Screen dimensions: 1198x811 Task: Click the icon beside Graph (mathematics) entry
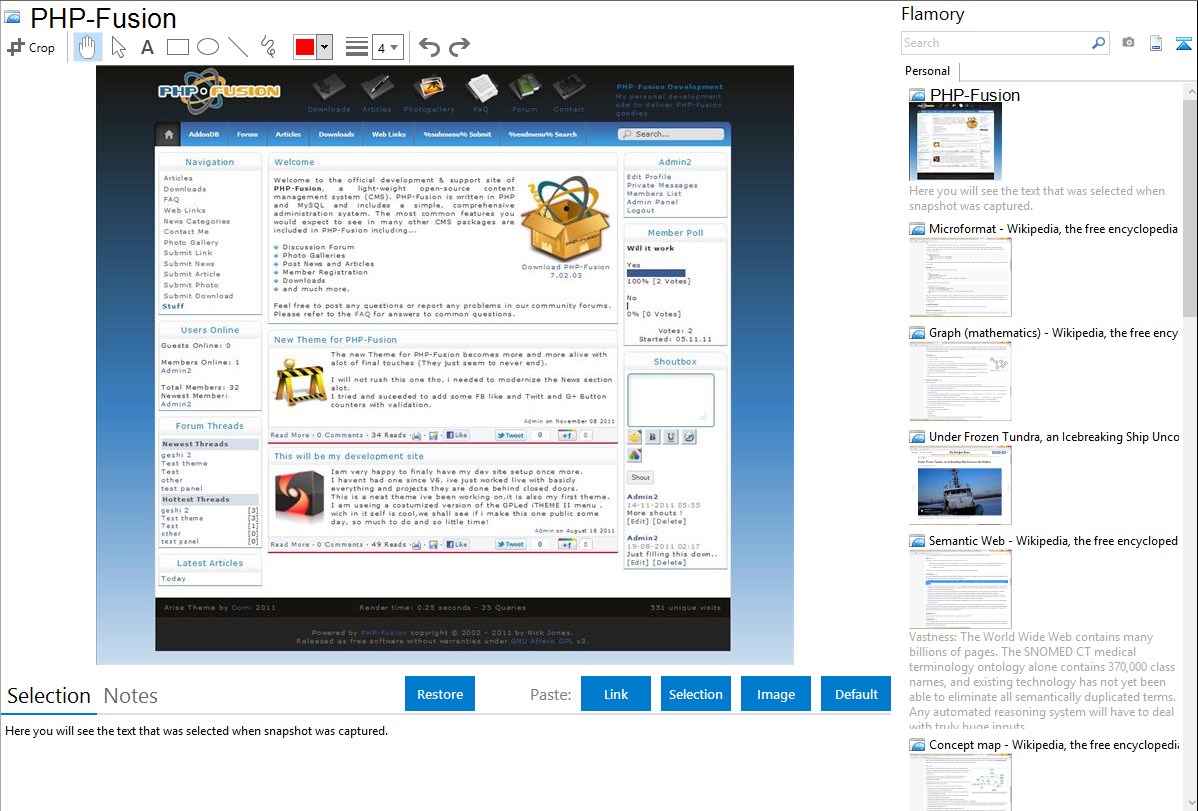click(917, 333)
